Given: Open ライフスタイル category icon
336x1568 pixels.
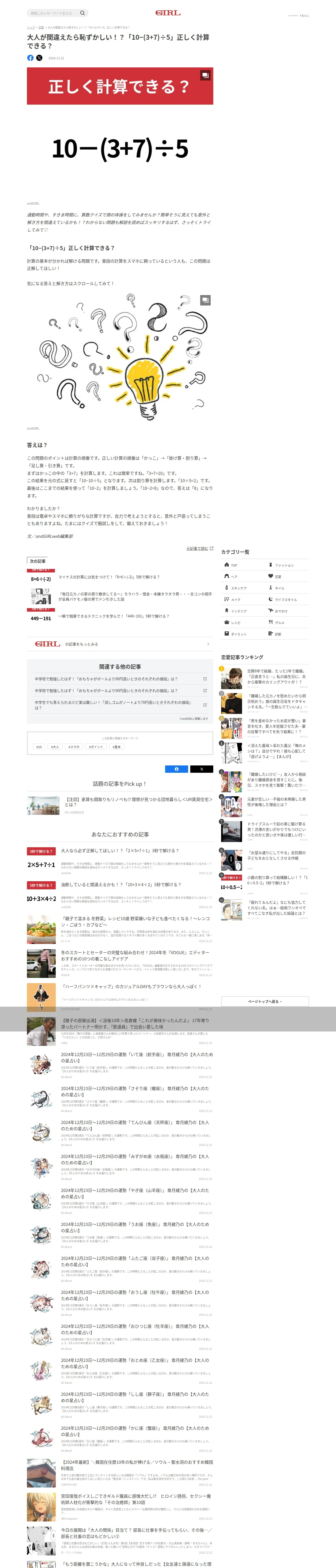Looking at the screenshot, I should 271,599.
